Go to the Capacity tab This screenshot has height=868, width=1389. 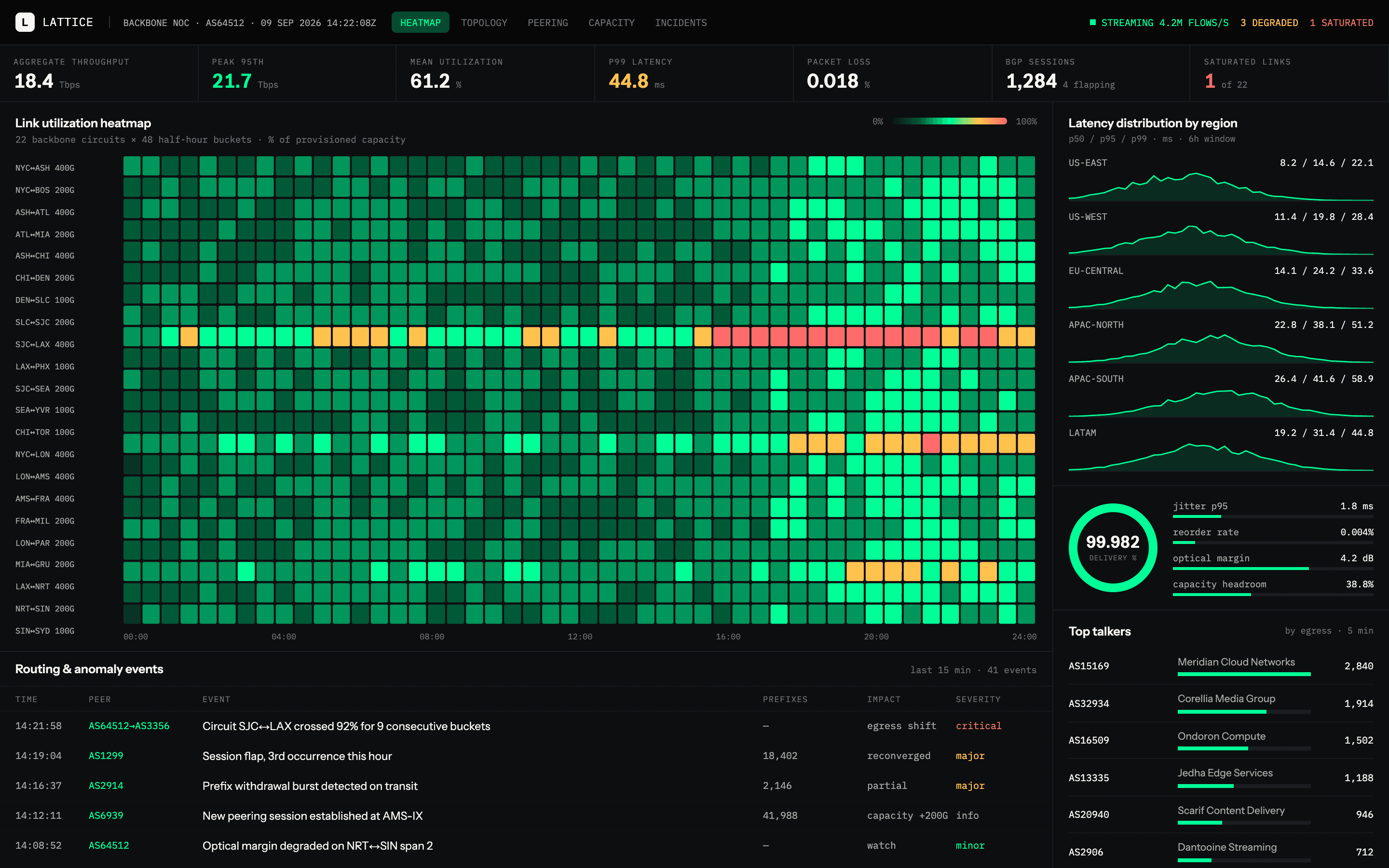611,22
